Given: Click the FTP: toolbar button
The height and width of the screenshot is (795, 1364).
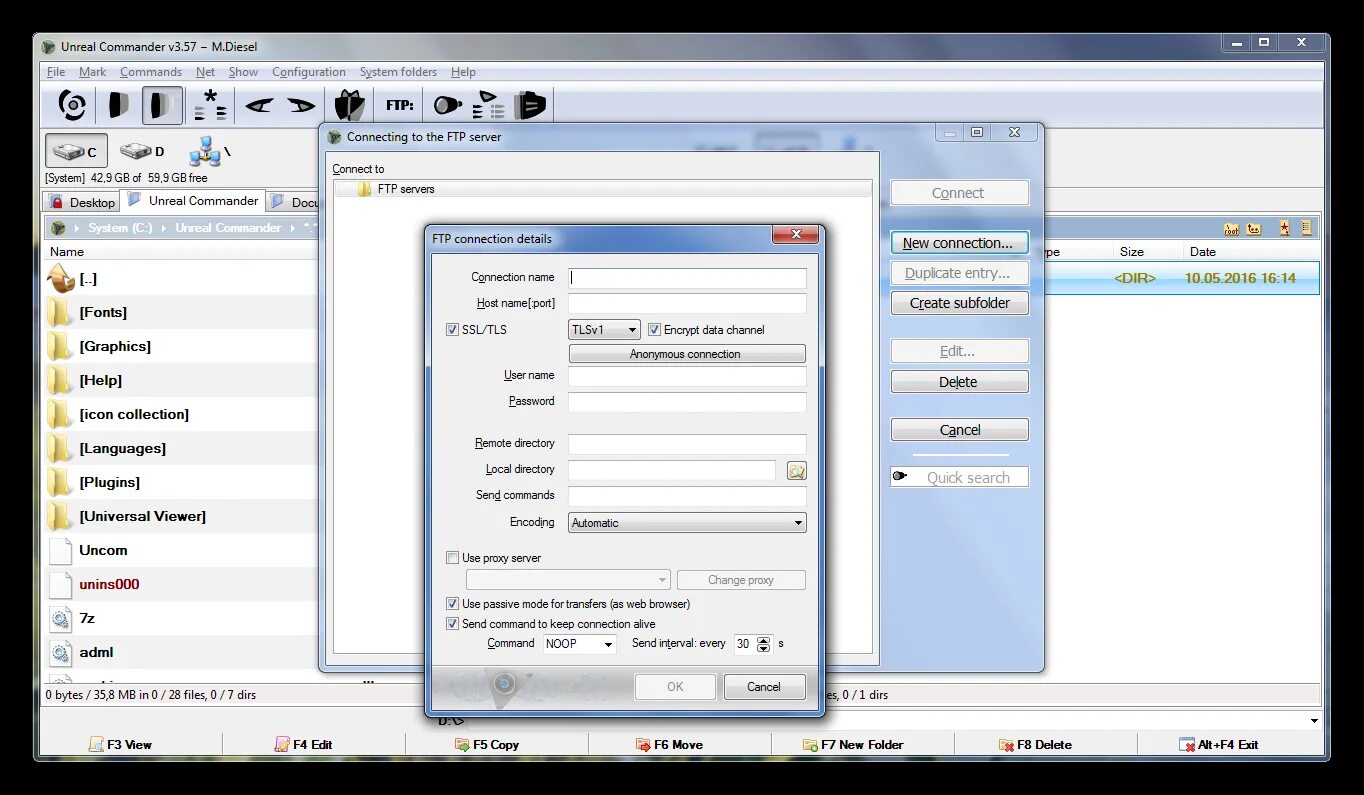Looking at the screenshot, I should (400, 105).
